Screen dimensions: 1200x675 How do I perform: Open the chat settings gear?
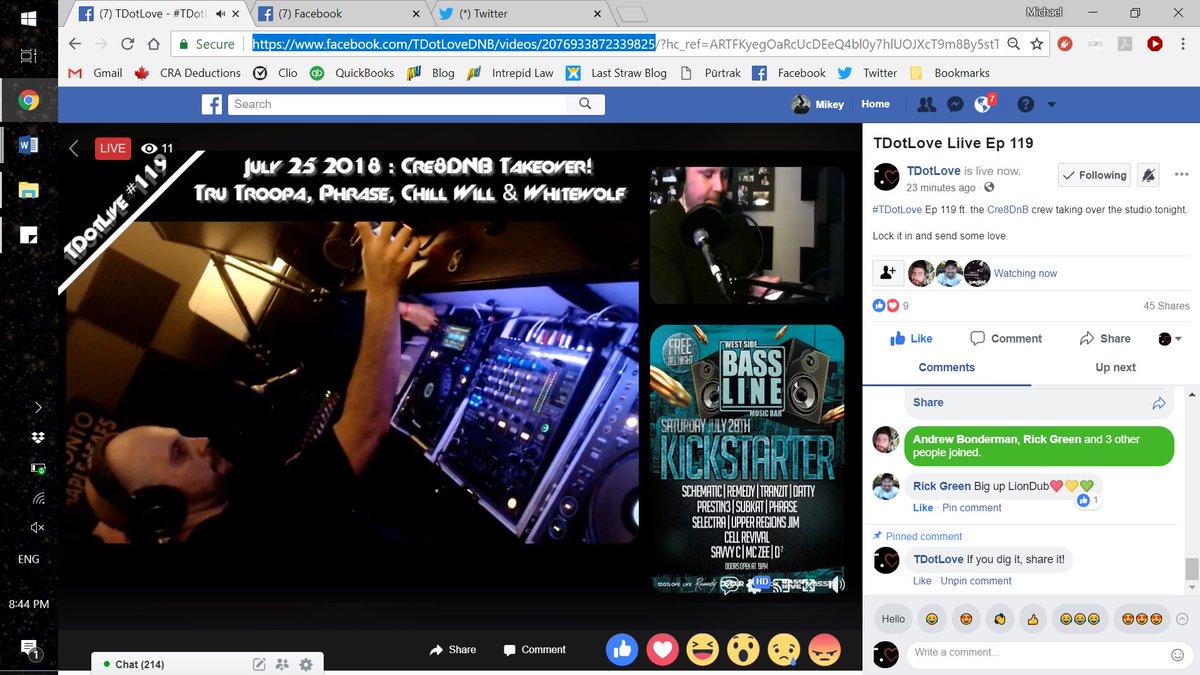coord(306,664)
